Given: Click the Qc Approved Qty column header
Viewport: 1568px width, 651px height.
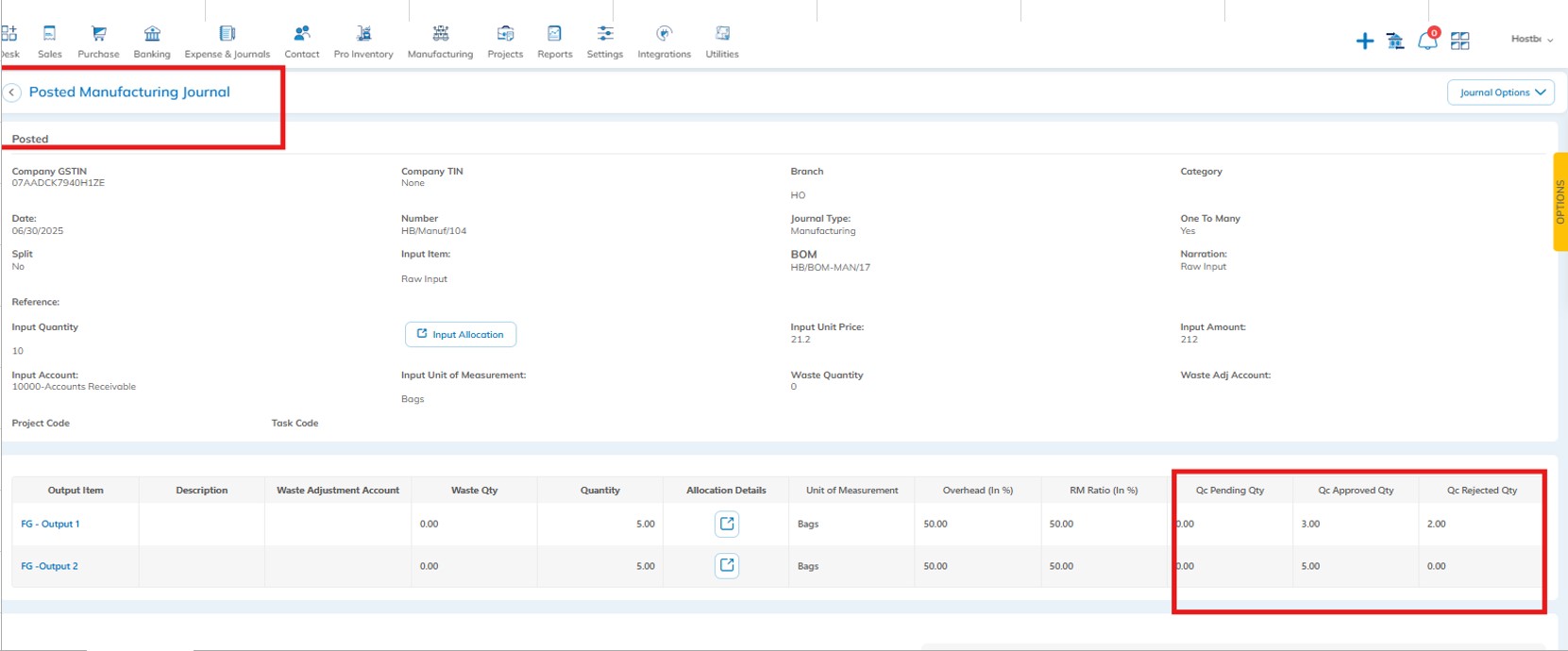Looking at the screenshot, I should (1356, 491).
